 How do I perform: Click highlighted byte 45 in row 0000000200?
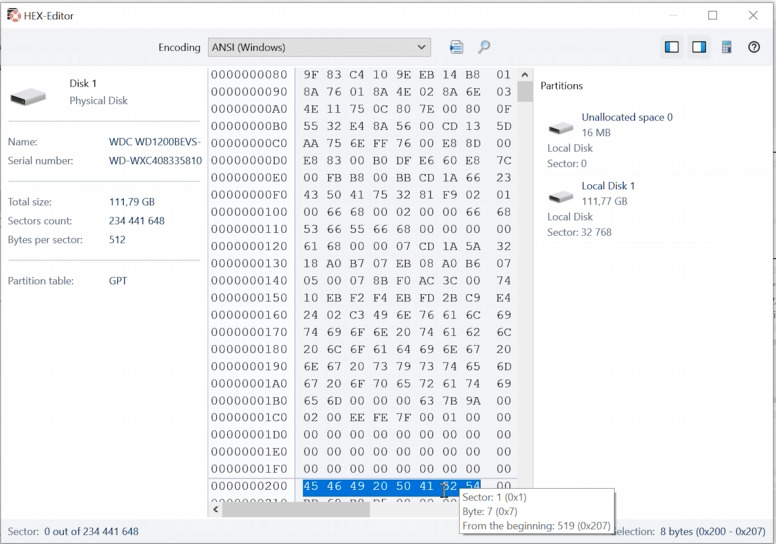[311, 486]
